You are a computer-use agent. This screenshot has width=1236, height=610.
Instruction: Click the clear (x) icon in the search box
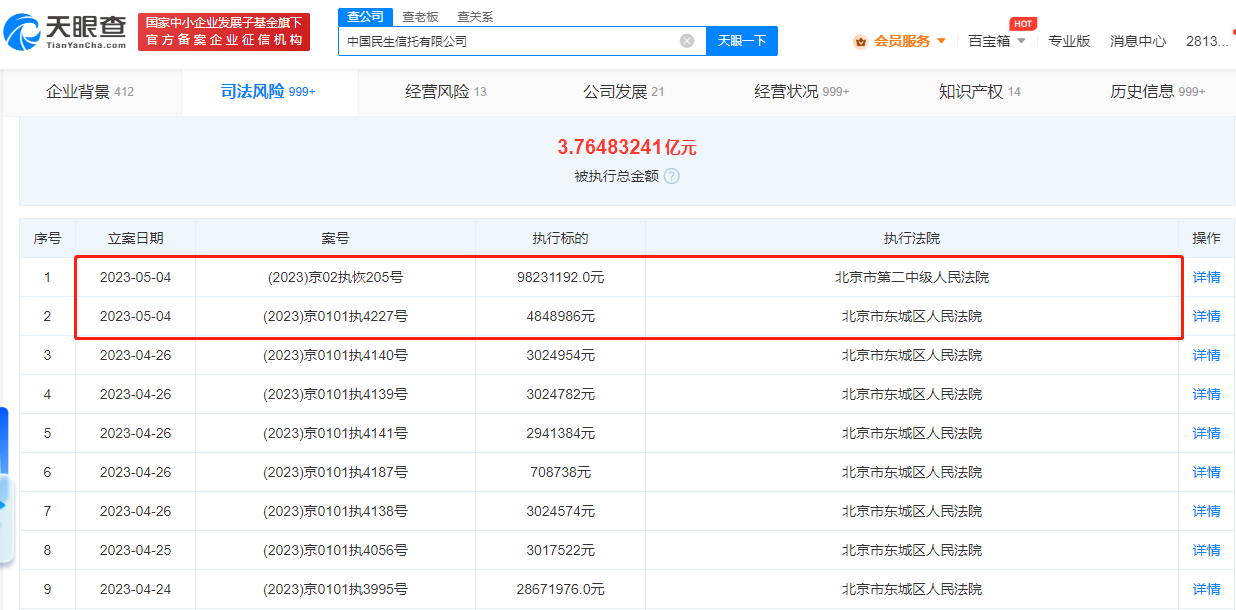[686, 40]
